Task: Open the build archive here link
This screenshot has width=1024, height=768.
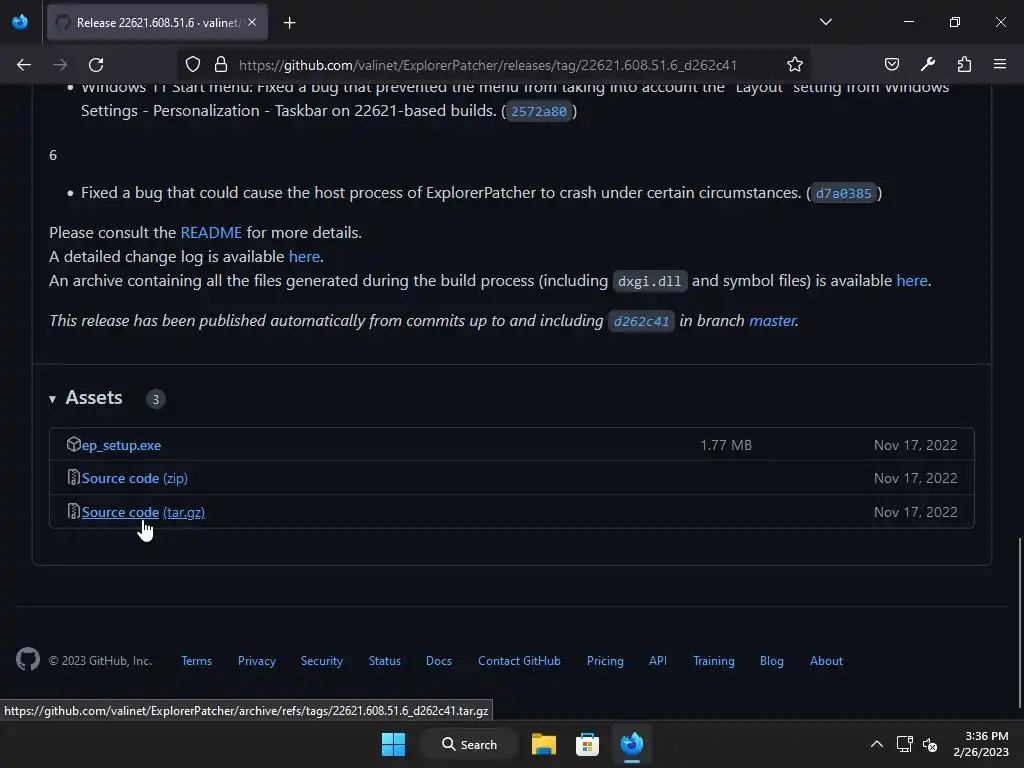Action: tap(912, 281)
